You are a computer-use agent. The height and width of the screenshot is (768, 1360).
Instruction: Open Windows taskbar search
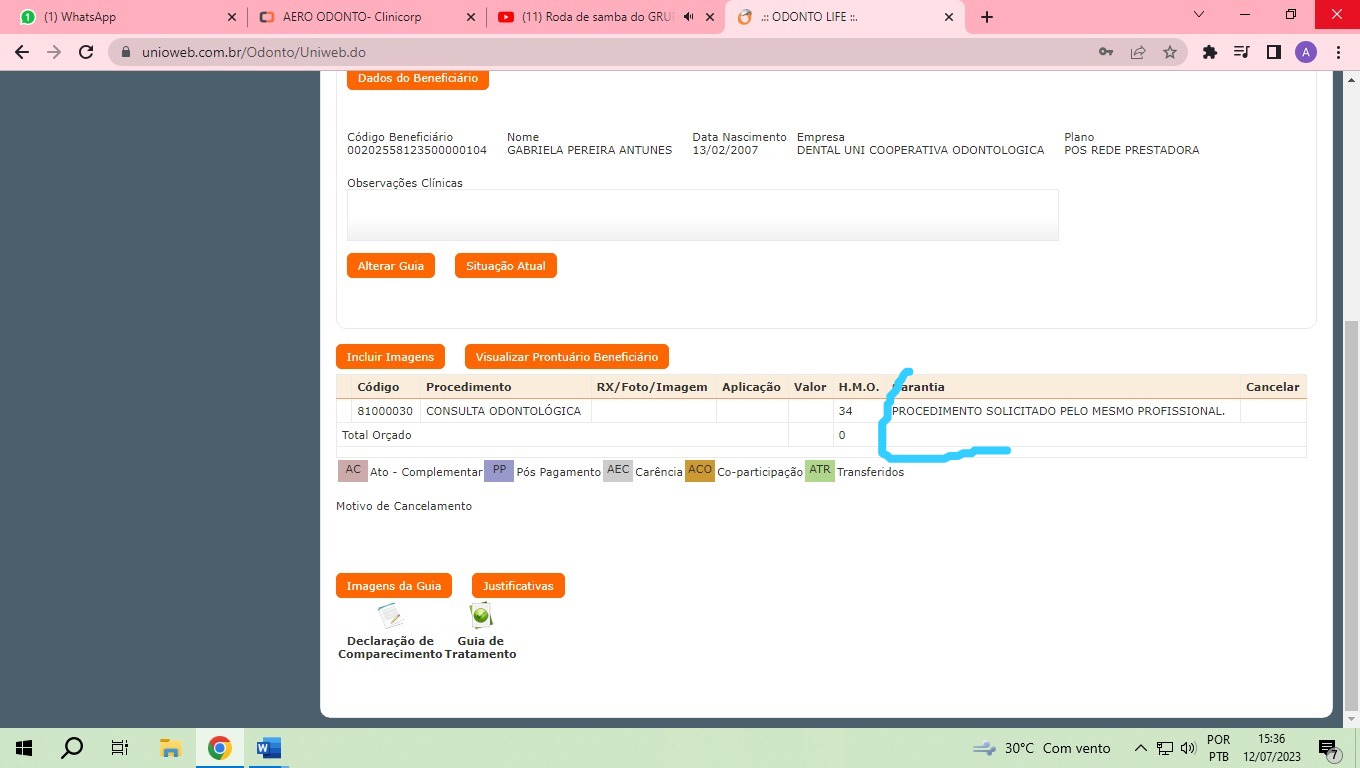tap(72, 748)
